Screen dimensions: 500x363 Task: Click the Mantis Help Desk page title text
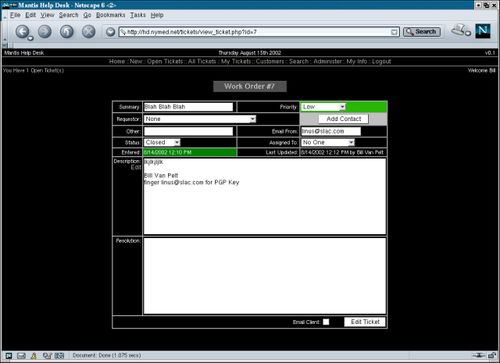24,53
